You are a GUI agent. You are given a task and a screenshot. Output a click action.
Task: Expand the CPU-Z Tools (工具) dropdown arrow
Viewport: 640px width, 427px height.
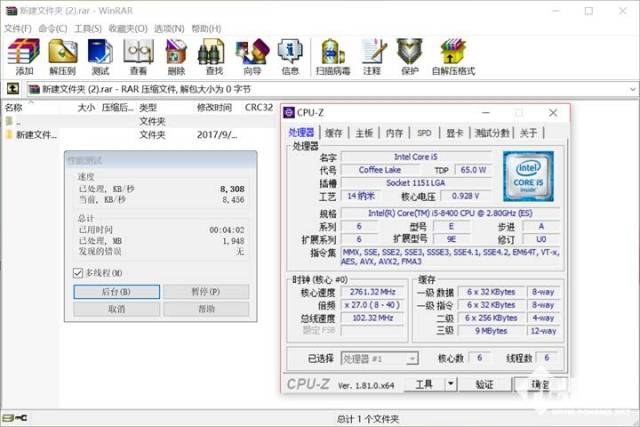point(452,384)
